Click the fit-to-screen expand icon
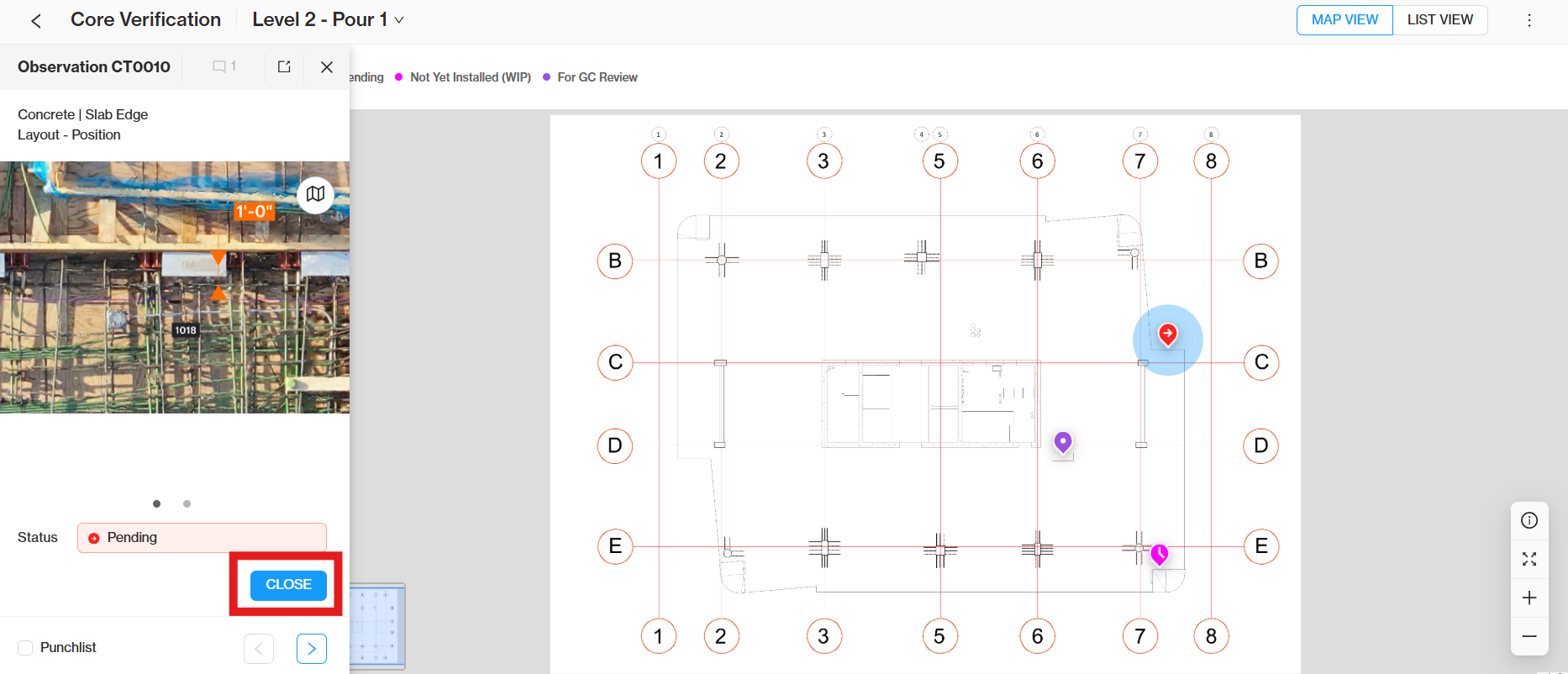 1529,559
